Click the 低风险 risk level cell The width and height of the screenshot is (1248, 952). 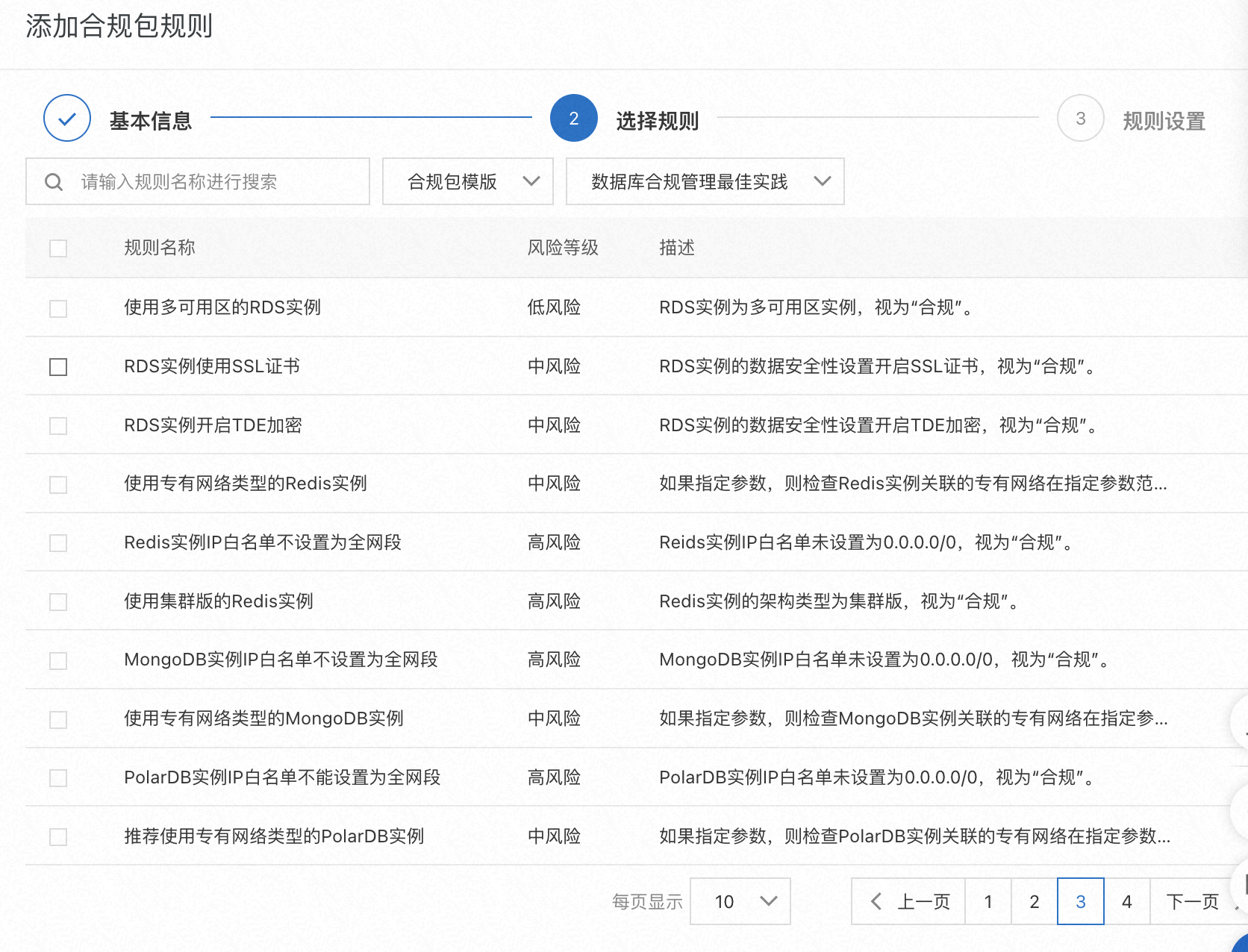pyautogui.click(x=555, y=307)
